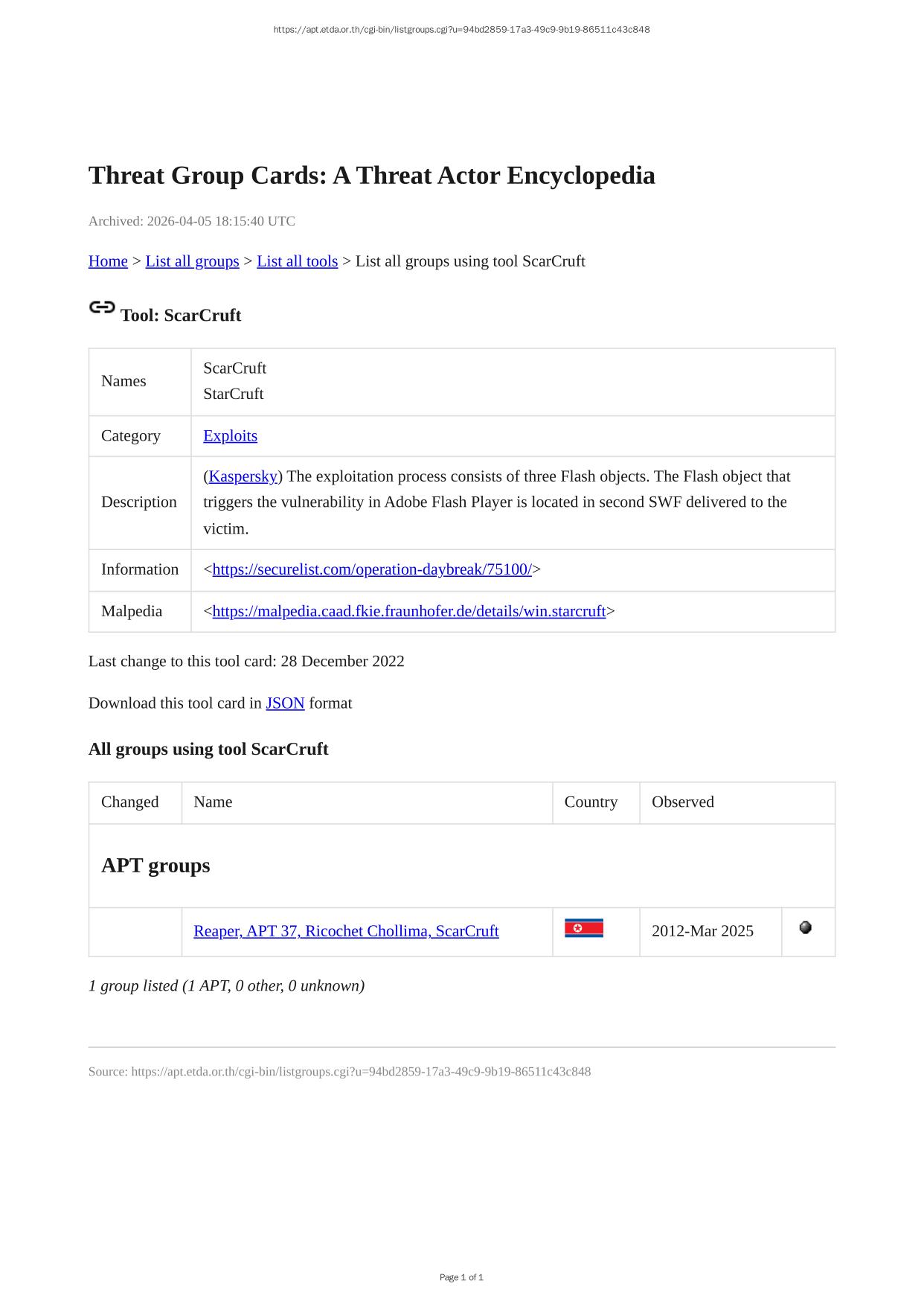
Task: Download the tool card via JSON link
Action: [x=285, y=703]
